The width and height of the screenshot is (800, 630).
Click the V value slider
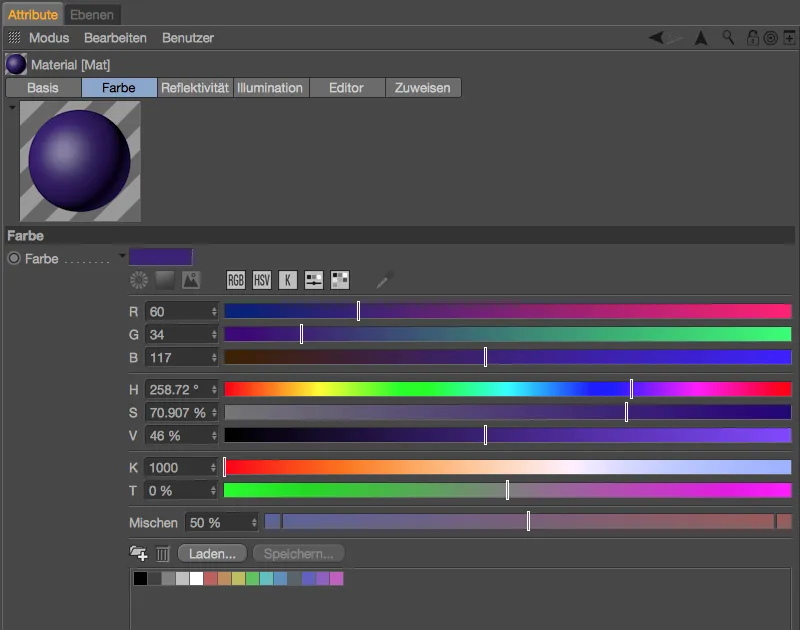point(508,435)
